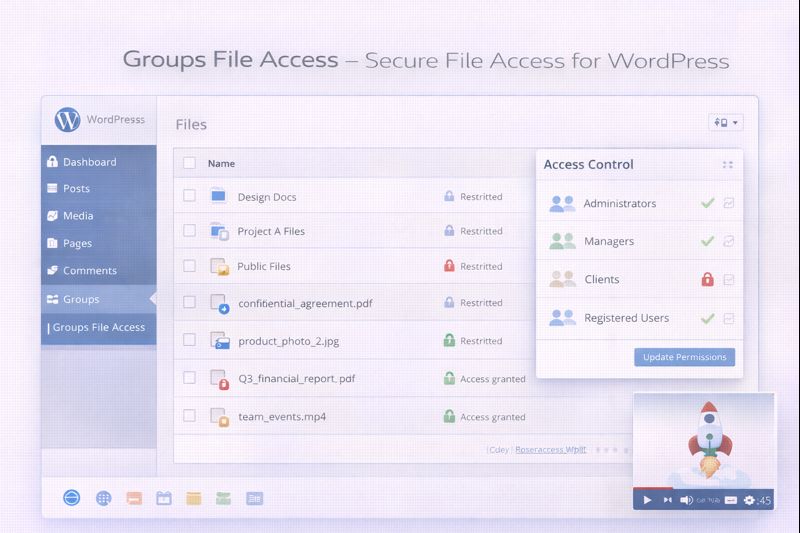The image size is (800, 533).
Task: Click the edit icon for Clients
Action: pyautogui.click(x=729, y=280)
